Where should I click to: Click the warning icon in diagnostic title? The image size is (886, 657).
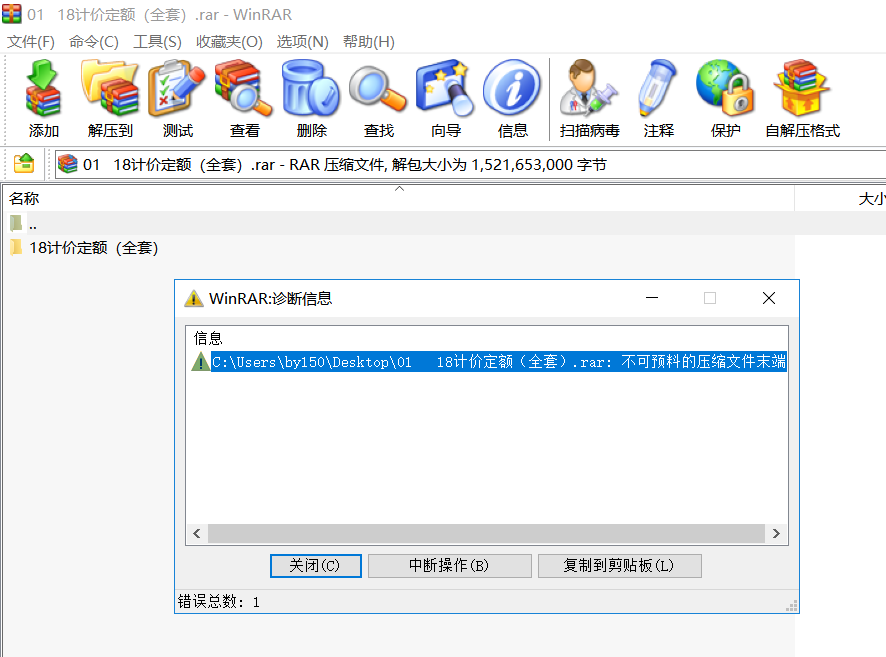coord(194,298)
